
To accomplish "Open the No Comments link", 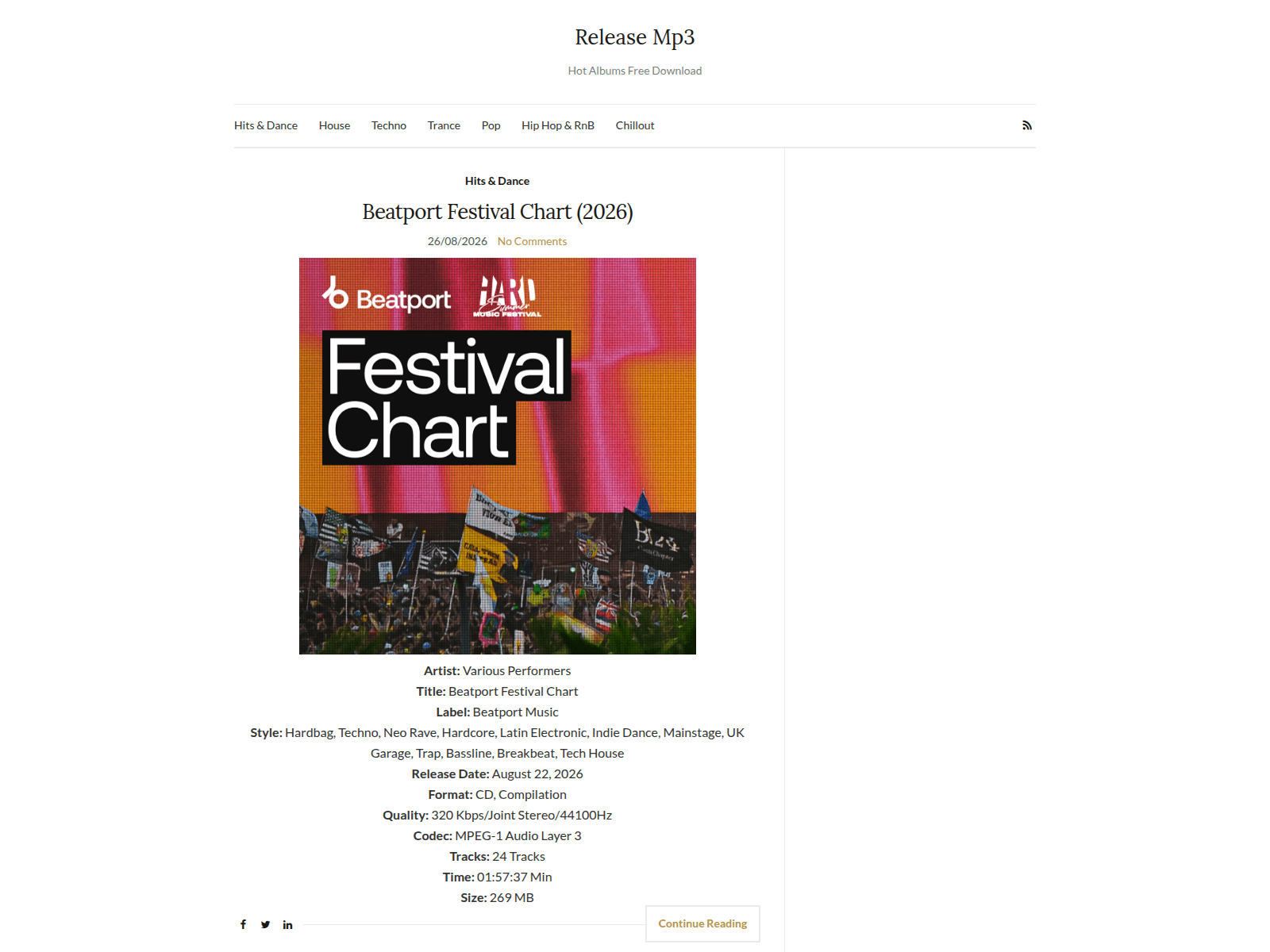I will [x=532, y=241].
